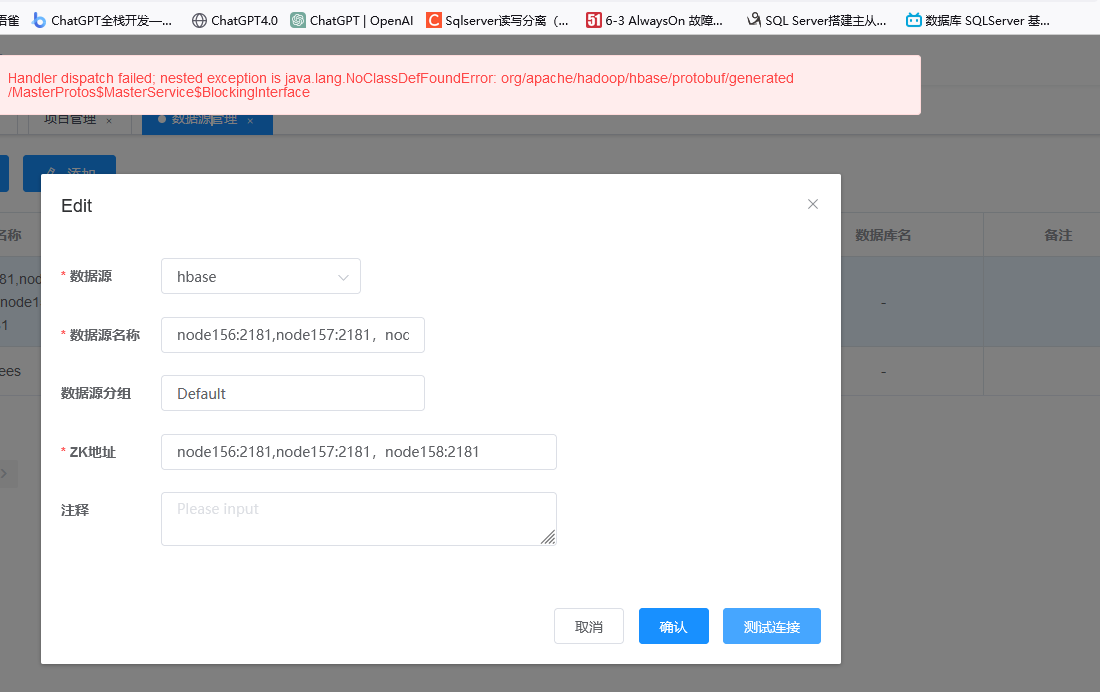The height and width of the screenshot is (692, 1100).
Task: Click the 确认 button
Action: point(673,626)
